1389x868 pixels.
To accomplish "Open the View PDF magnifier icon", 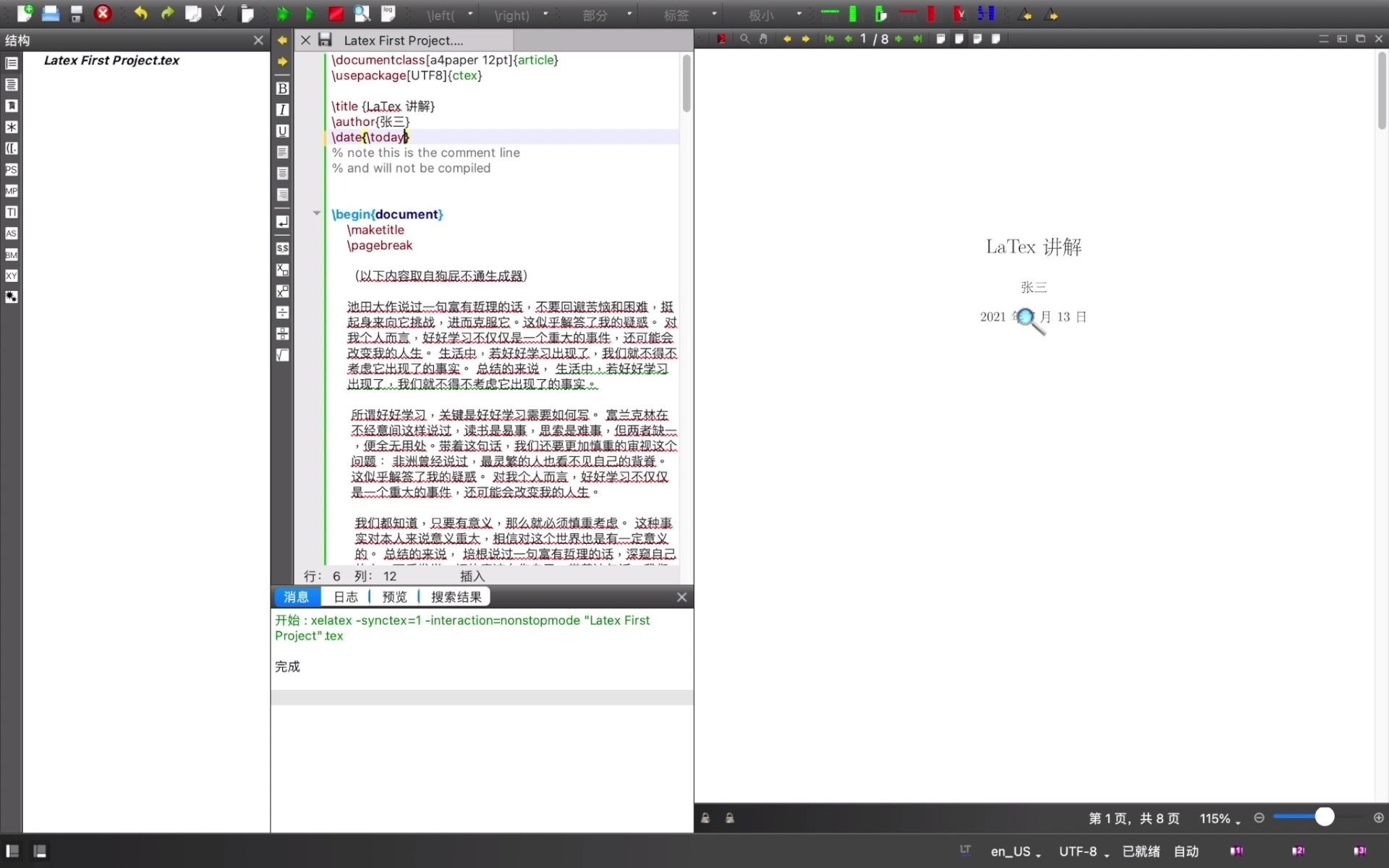I will click(x=362, y=13).
